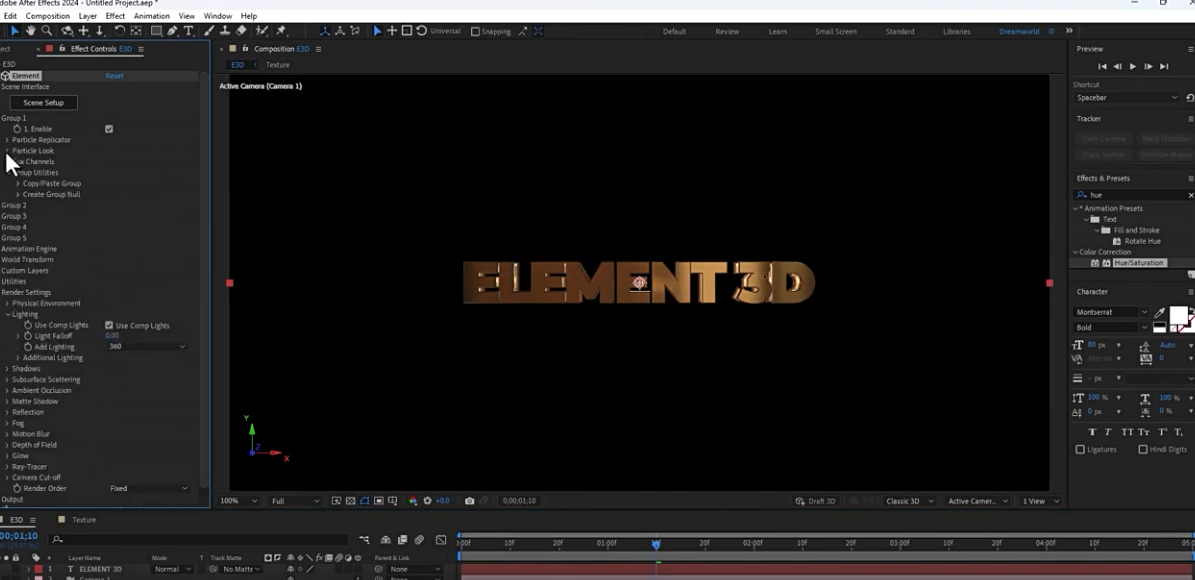Jump to last frame in Preview
Screen dimensions: 1195x580
(x=1164, y=66)
